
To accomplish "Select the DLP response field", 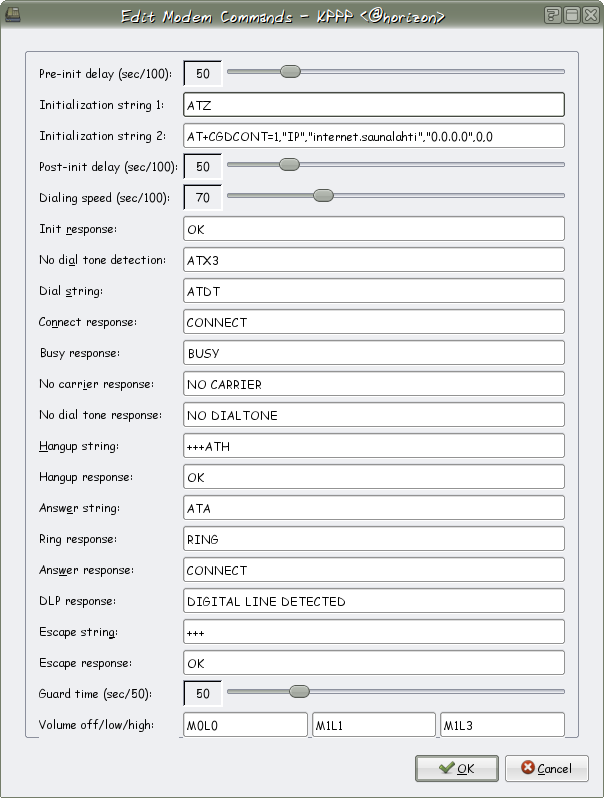I will tap(374, 601).
